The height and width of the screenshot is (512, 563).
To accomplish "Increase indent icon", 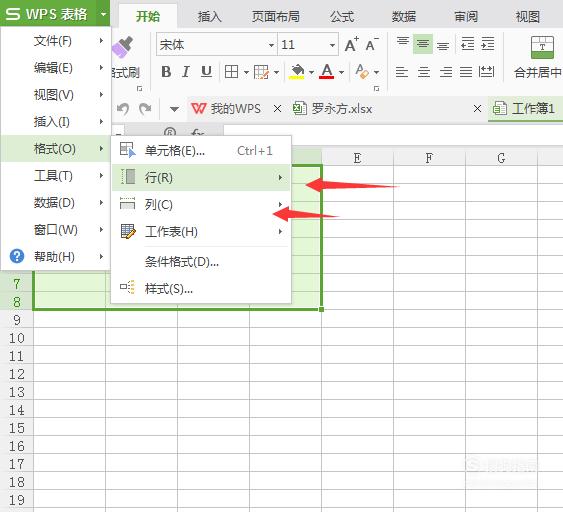I will click(x=488, y=44).
